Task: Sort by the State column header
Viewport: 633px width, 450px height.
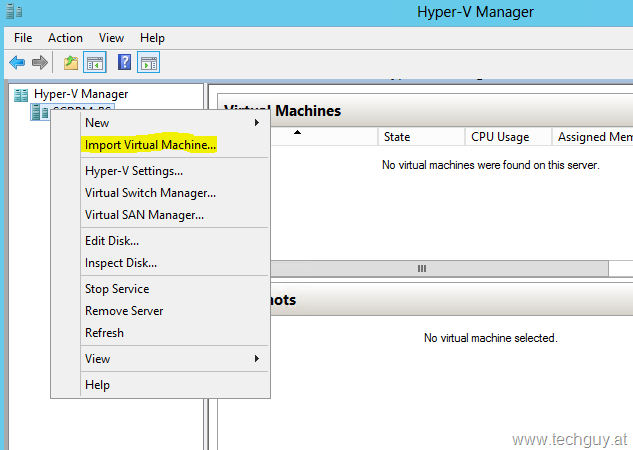Action: tap(421, 137)
